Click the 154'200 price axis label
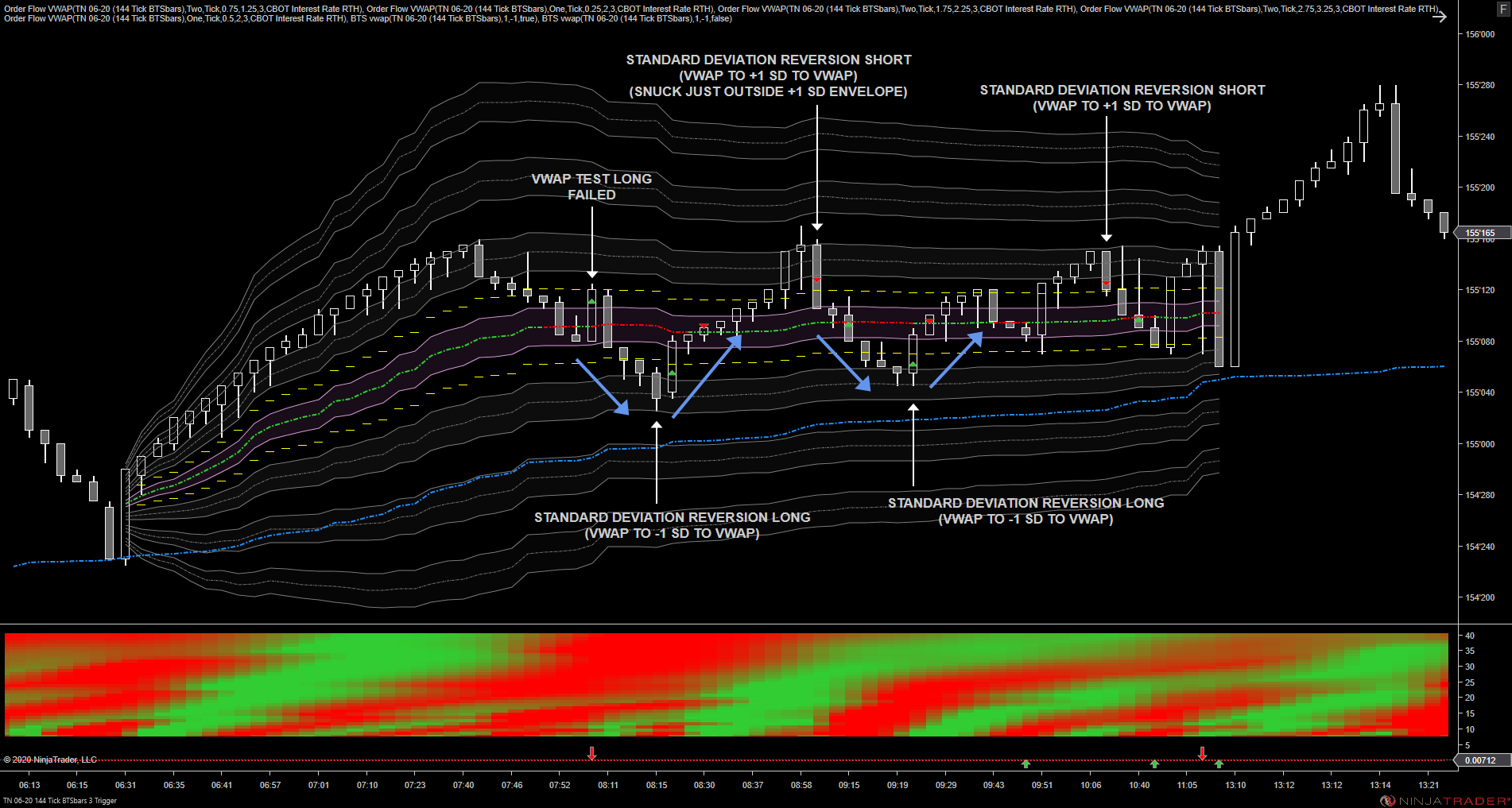 click(x=1479, y=597)
